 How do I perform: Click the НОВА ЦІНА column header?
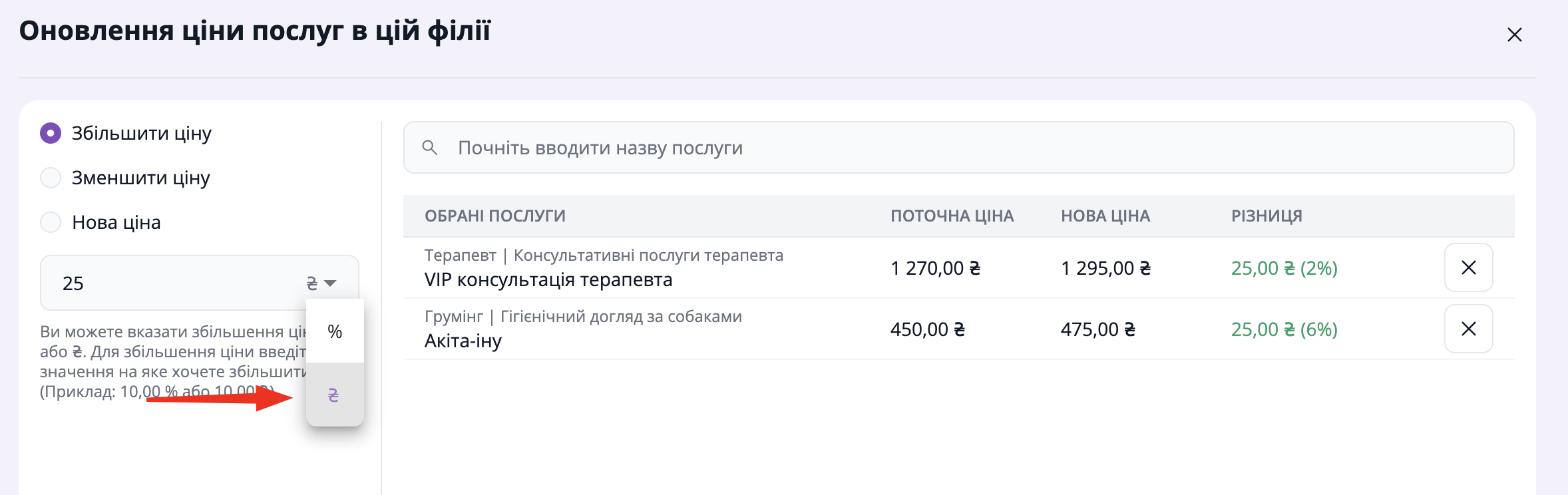(1105, 216)
